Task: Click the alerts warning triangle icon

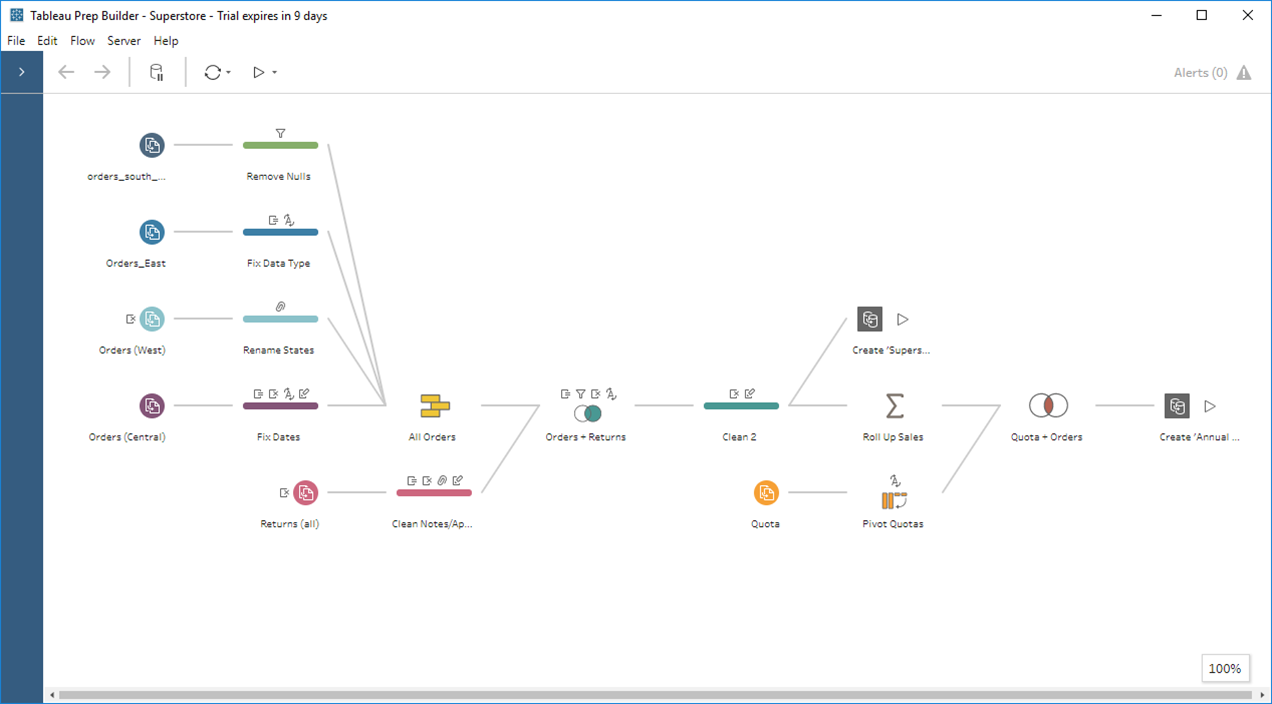Action: coord(1244,73)
